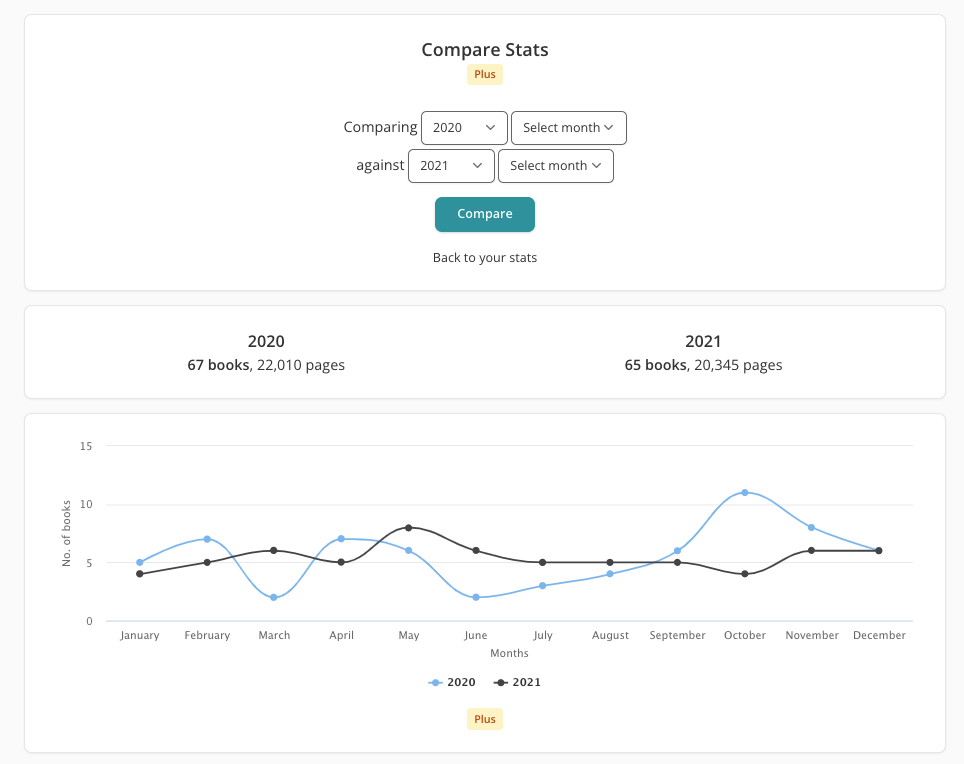This screenshot has height=764, width=964.
Task: Open the Select month dropdown beside 2021
Action: [556, 166]
